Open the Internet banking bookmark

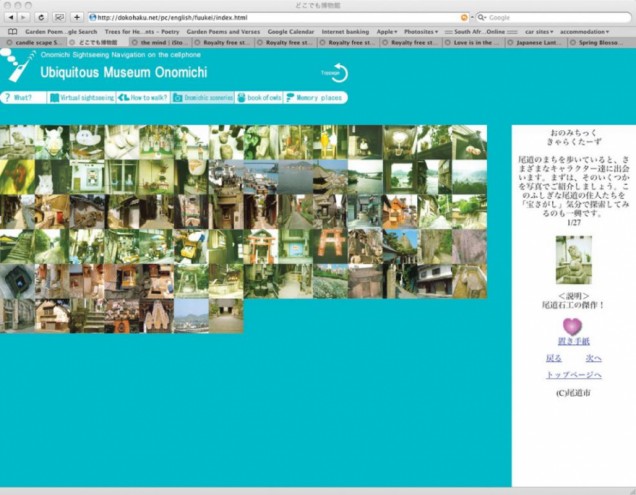point(345,32)
